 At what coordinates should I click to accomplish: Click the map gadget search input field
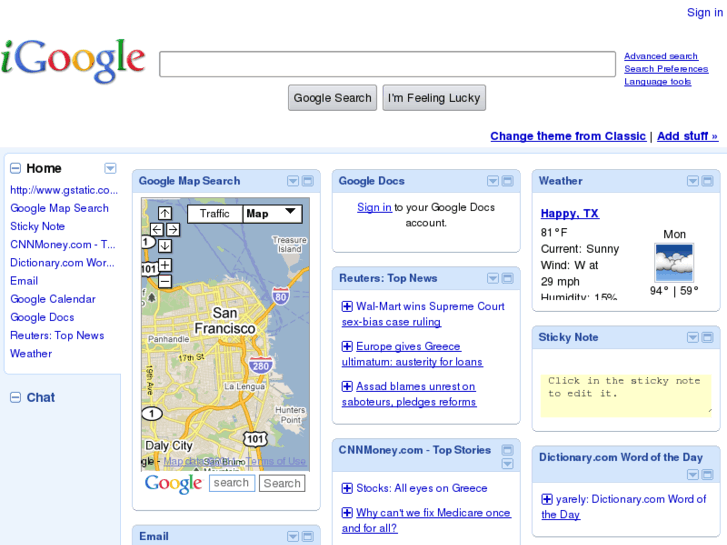point(232,483)
